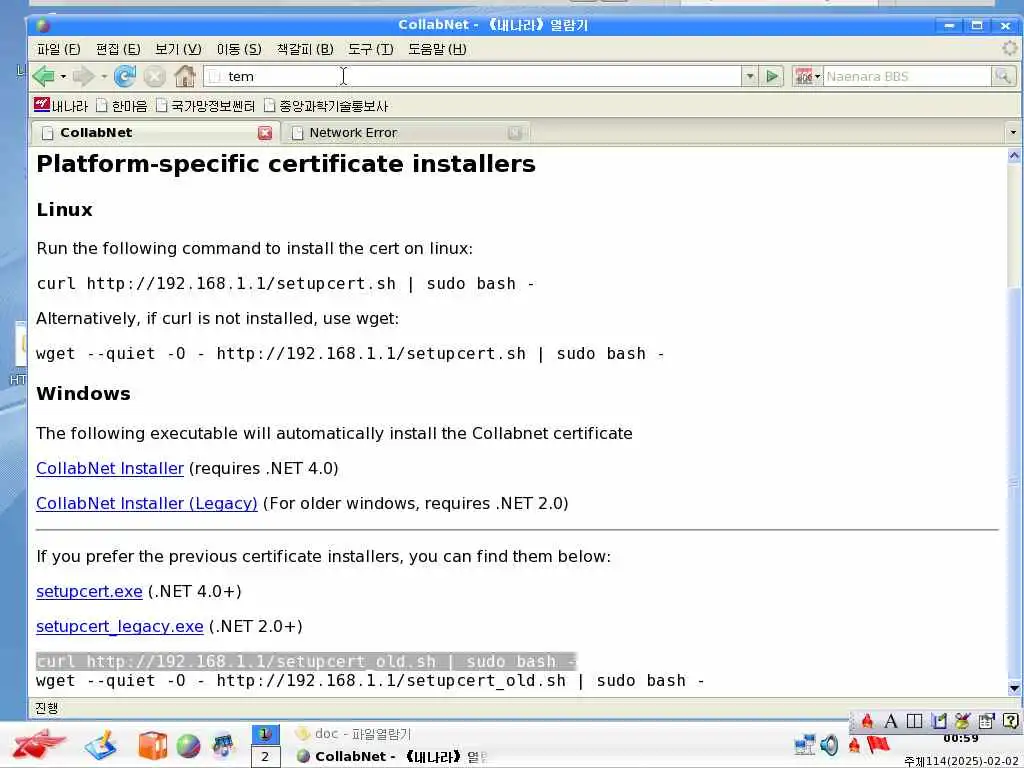Click the keyboard layout icon in input toolbar
This screenshot has height=768, width=1024.
(x=986, y=721)
